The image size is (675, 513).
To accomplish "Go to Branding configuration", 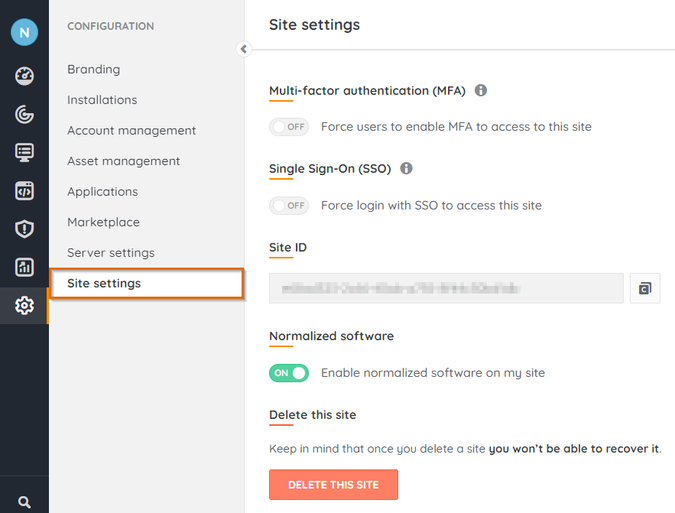I will (94, 69).
